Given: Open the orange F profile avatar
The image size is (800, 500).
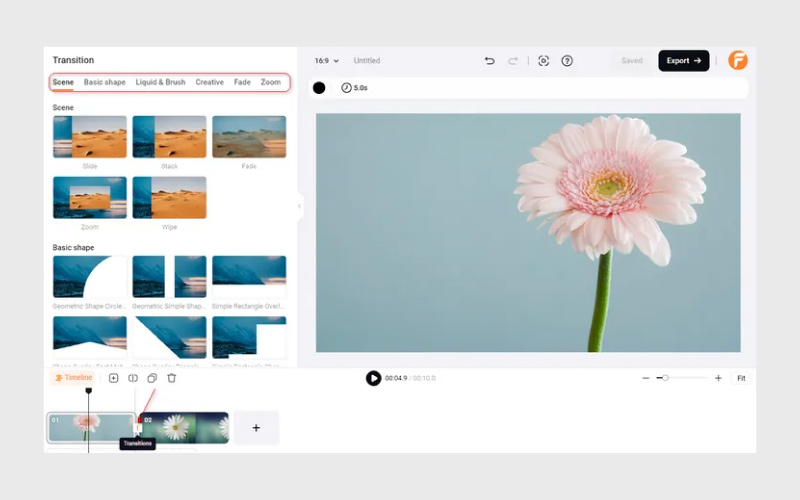Looking at the screenshot, I should [738, 60].
